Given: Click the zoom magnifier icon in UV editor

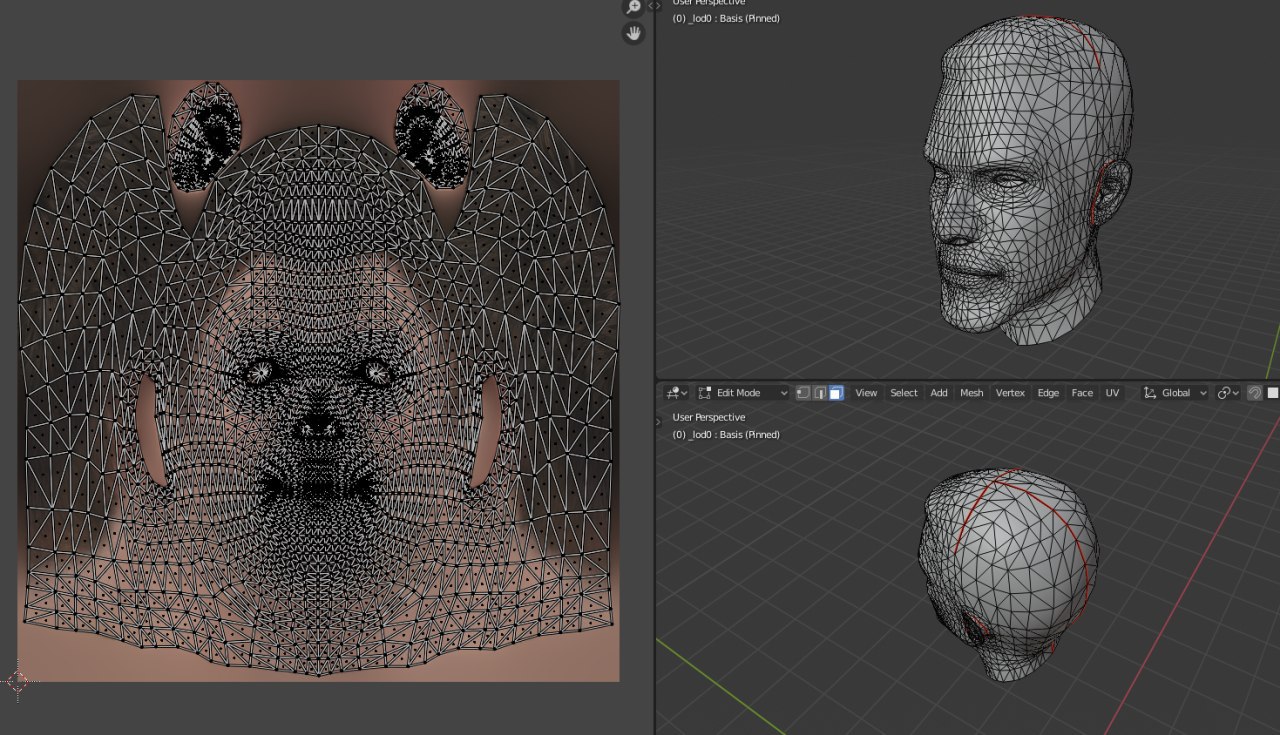Looking at the screenshot, I should [633, 7].
